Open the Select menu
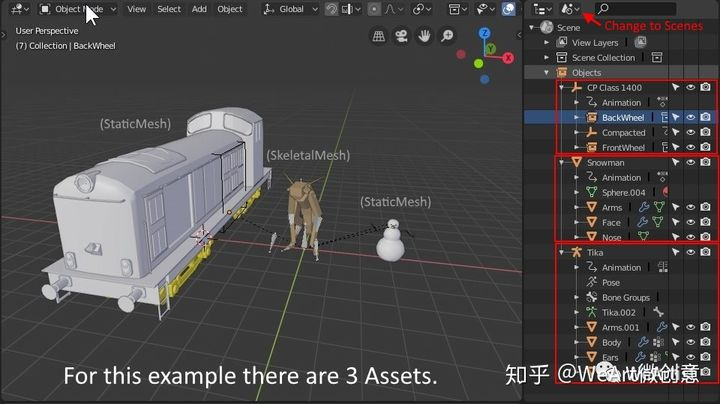 click(169, 9)
